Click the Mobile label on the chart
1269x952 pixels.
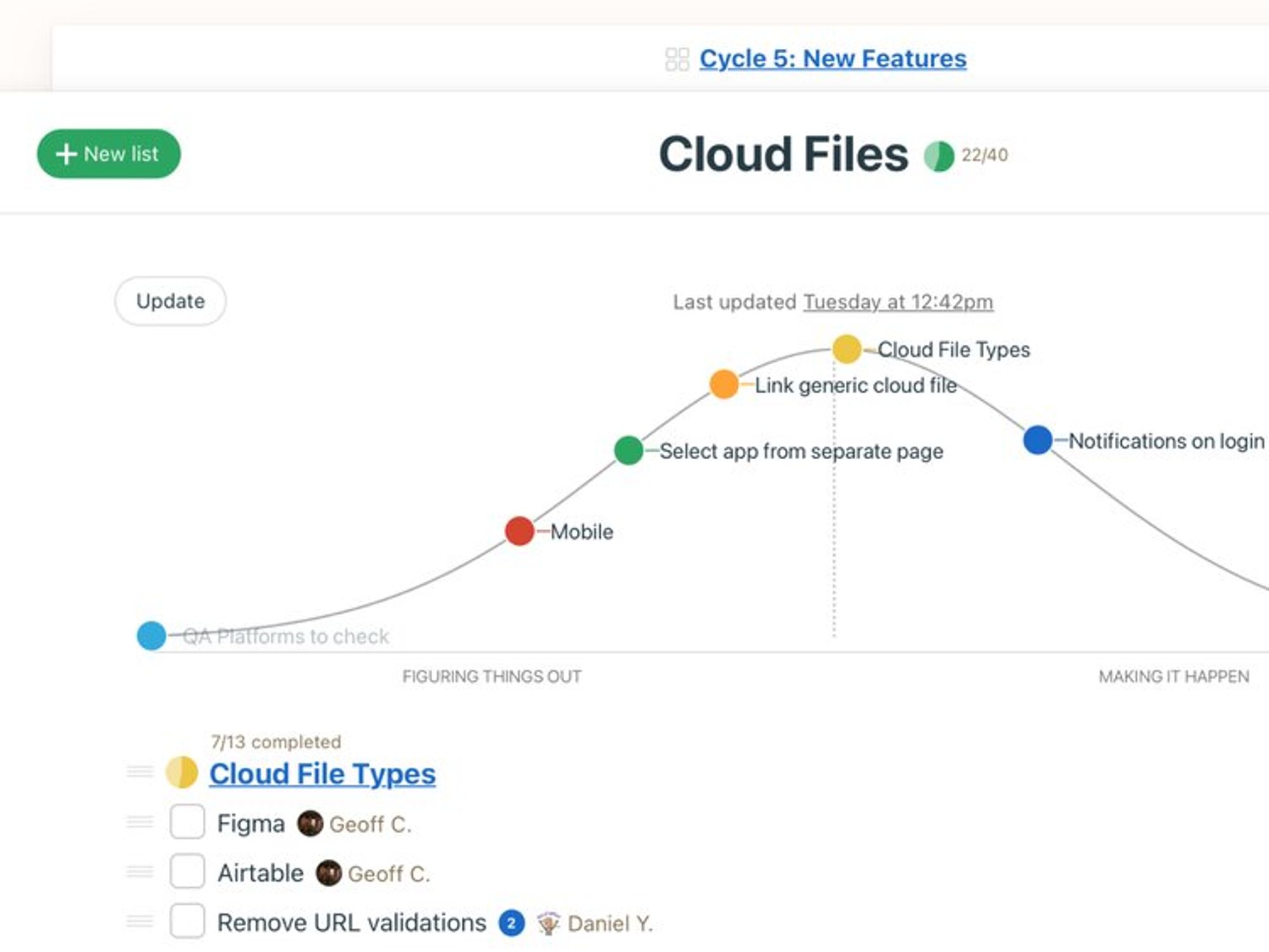pos(582,531)
